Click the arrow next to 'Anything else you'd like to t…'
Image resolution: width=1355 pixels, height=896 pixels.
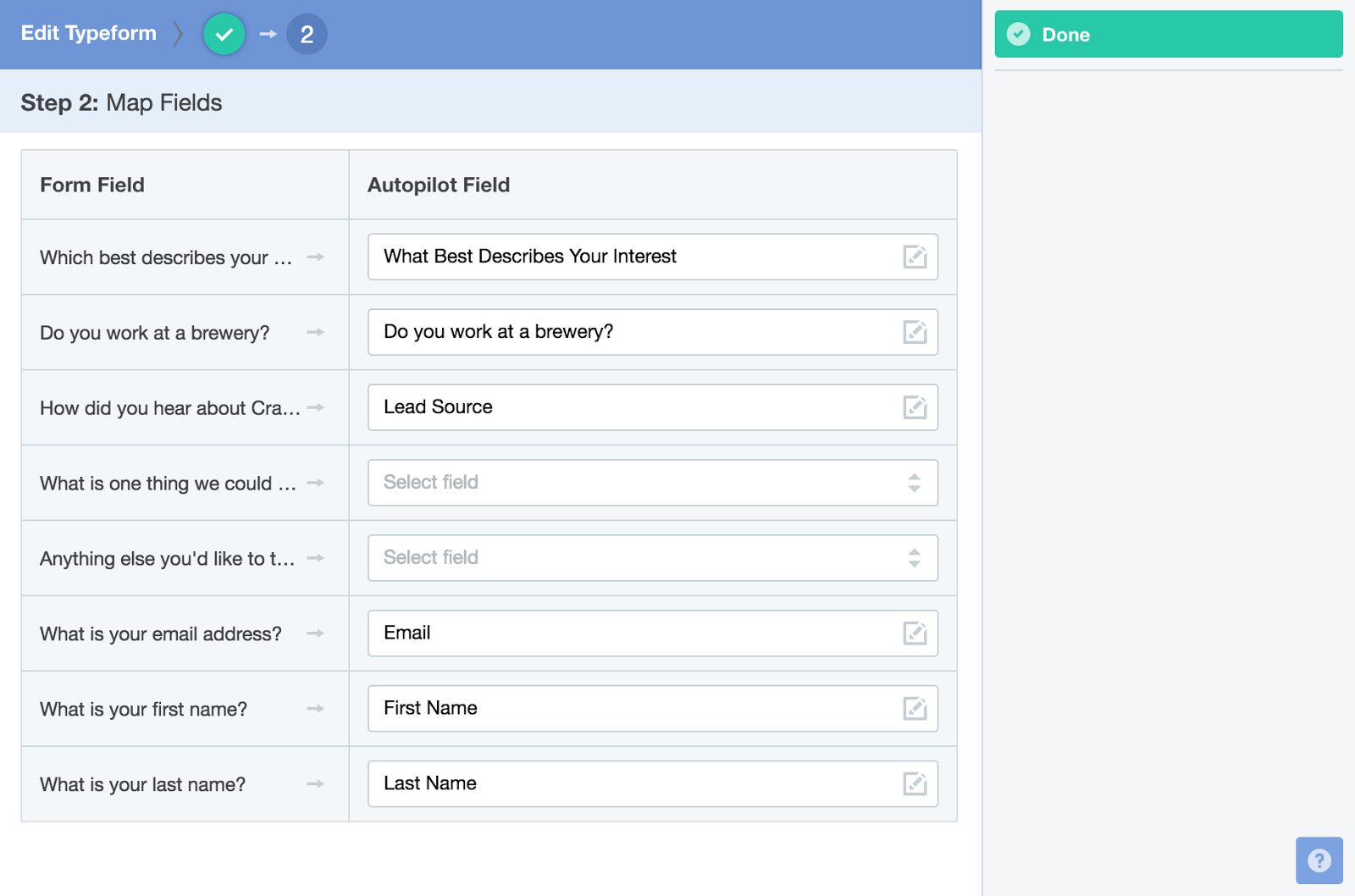(x=316, y=558)
